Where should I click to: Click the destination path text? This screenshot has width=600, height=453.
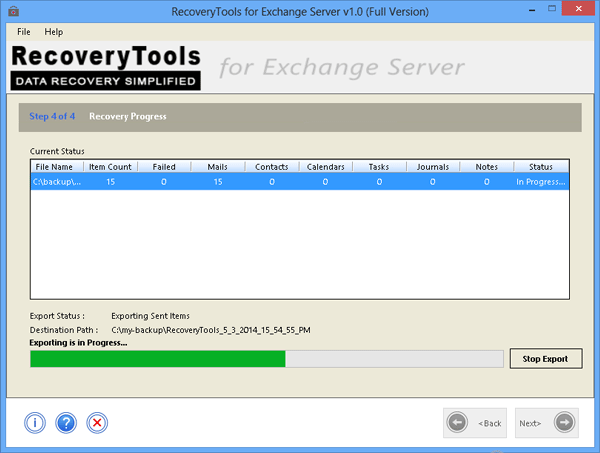point(211,330)
